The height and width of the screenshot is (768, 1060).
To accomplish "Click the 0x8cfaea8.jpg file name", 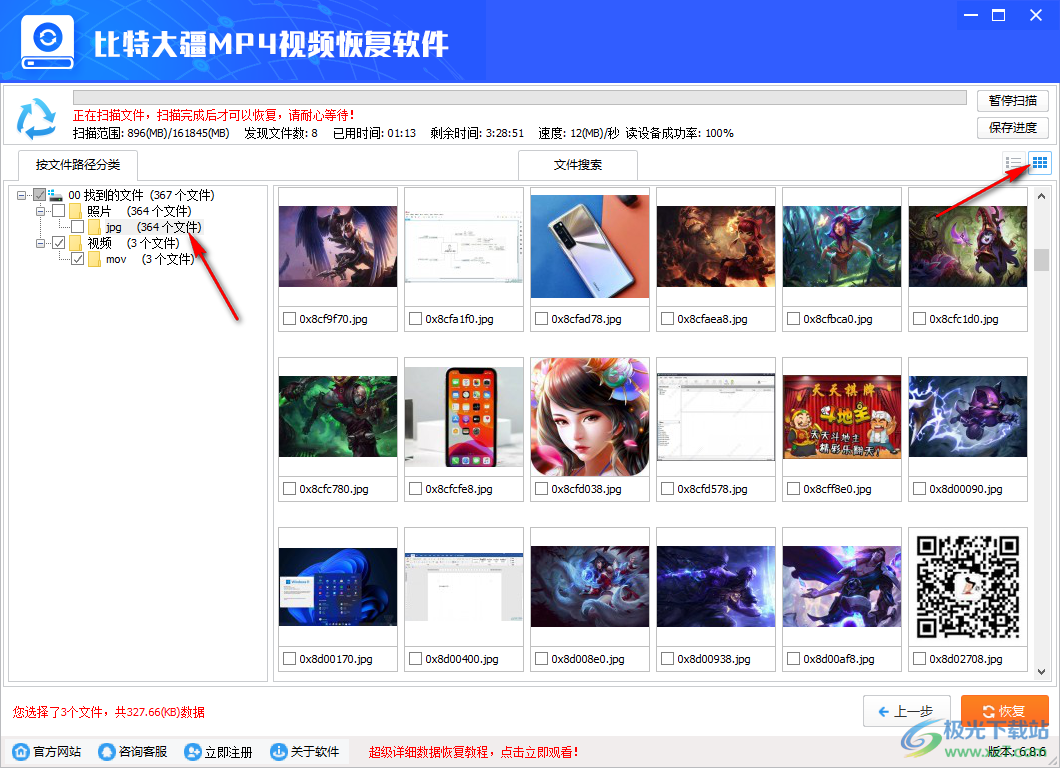I will tap(713, 319).
